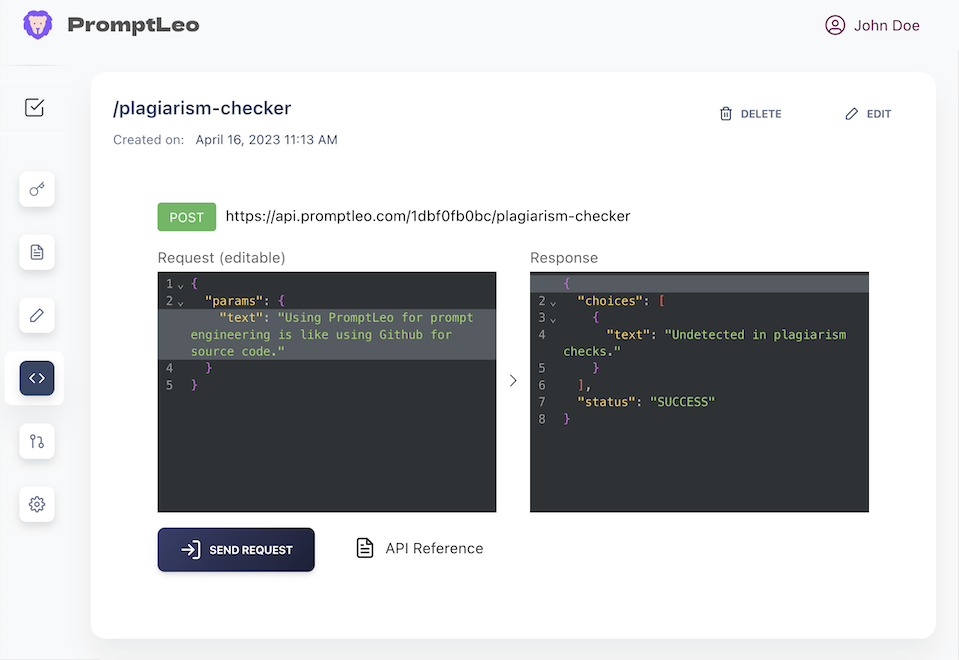Click the endpoint URL text

pyautogui.click(x=428, y=216)
